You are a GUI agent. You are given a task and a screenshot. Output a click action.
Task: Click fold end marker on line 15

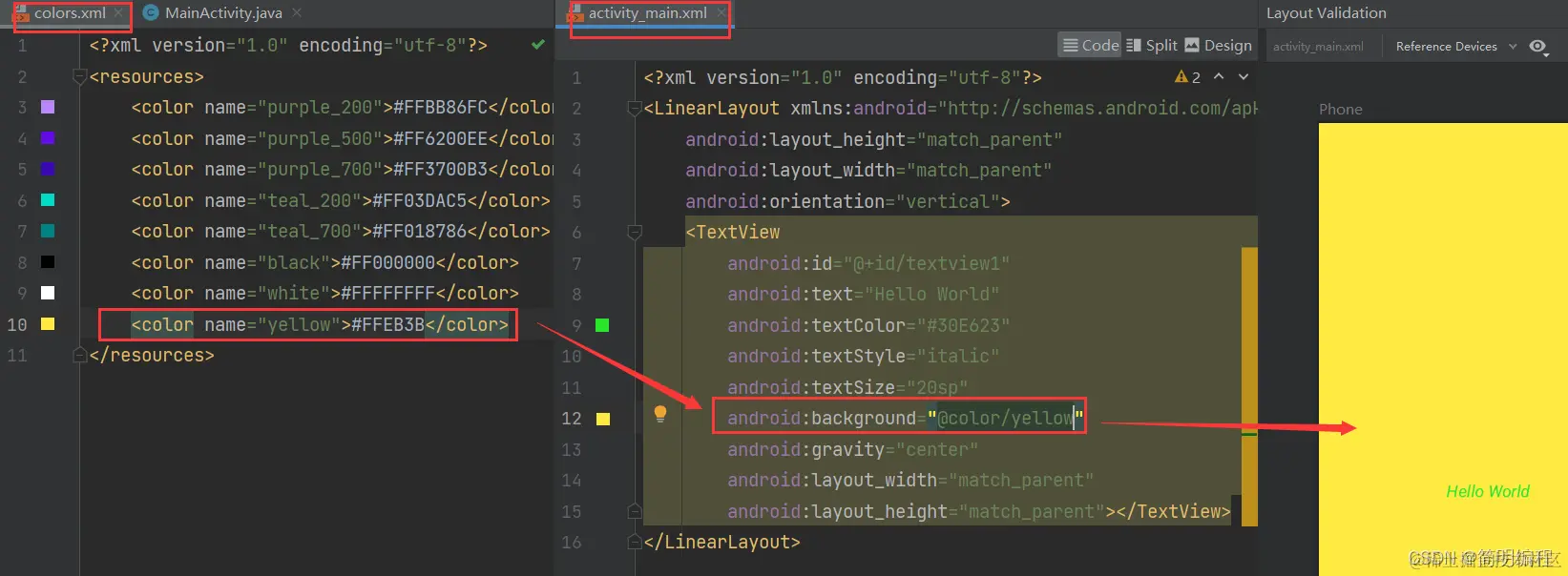tap(635, 511)
